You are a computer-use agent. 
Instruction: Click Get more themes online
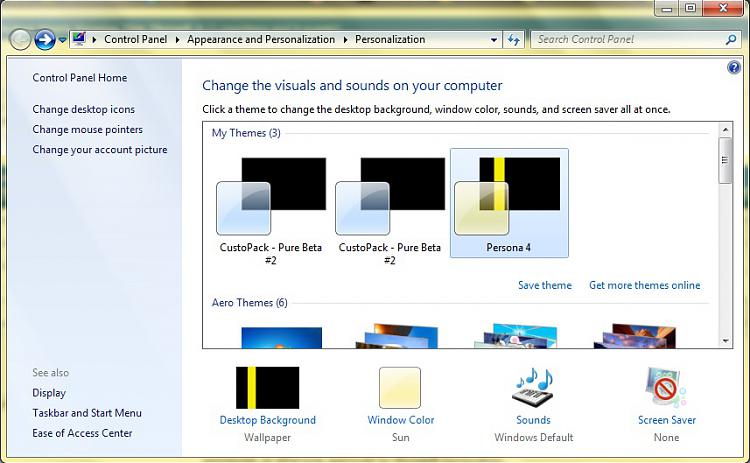pos(645,285)
